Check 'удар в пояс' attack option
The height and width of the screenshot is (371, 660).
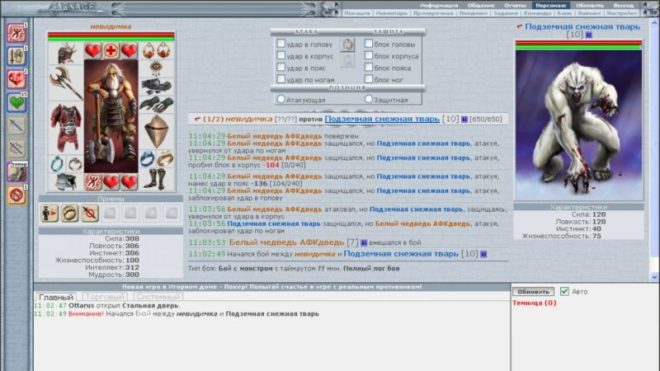281,67
